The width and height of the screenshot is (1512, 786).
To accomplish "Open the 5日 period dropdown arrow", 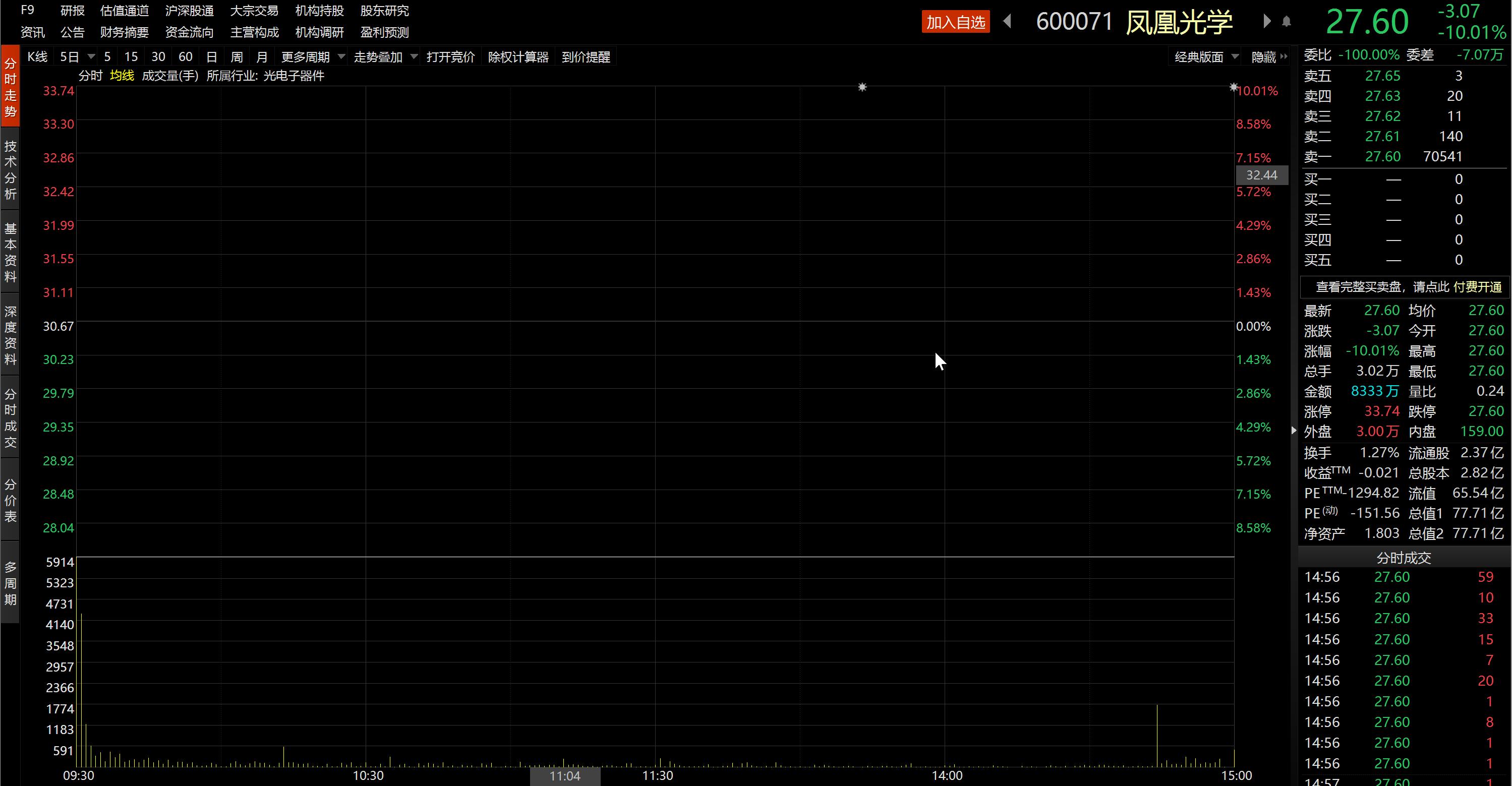I will coord(91,57).
